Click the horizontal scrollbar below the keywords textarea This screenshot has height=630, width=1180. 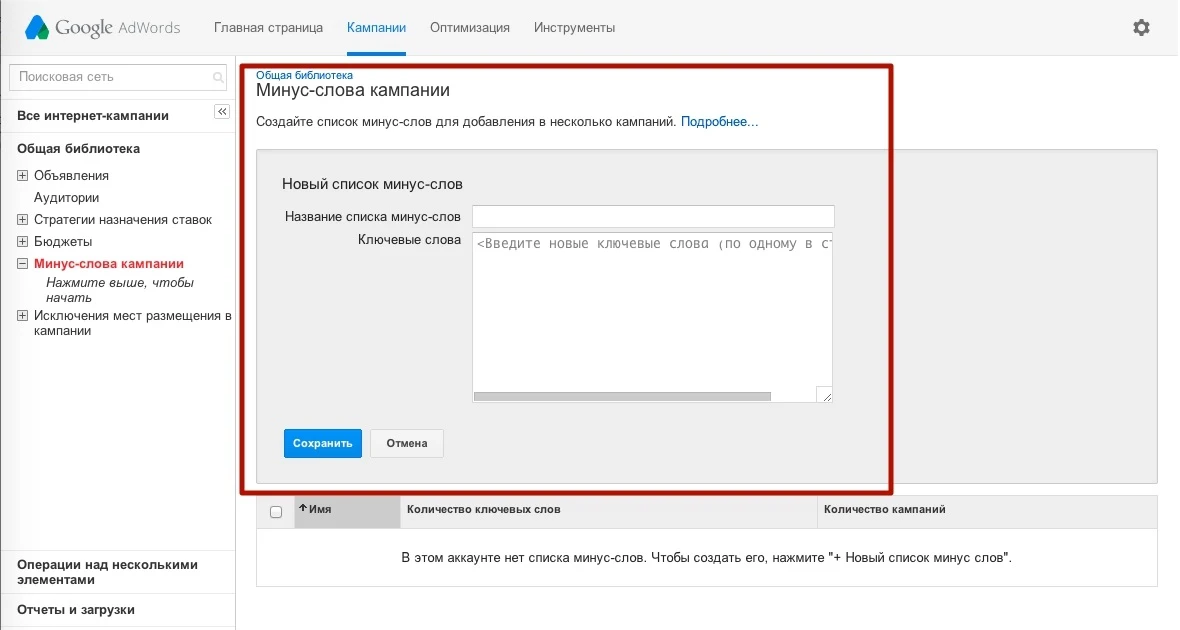[620, 396]
